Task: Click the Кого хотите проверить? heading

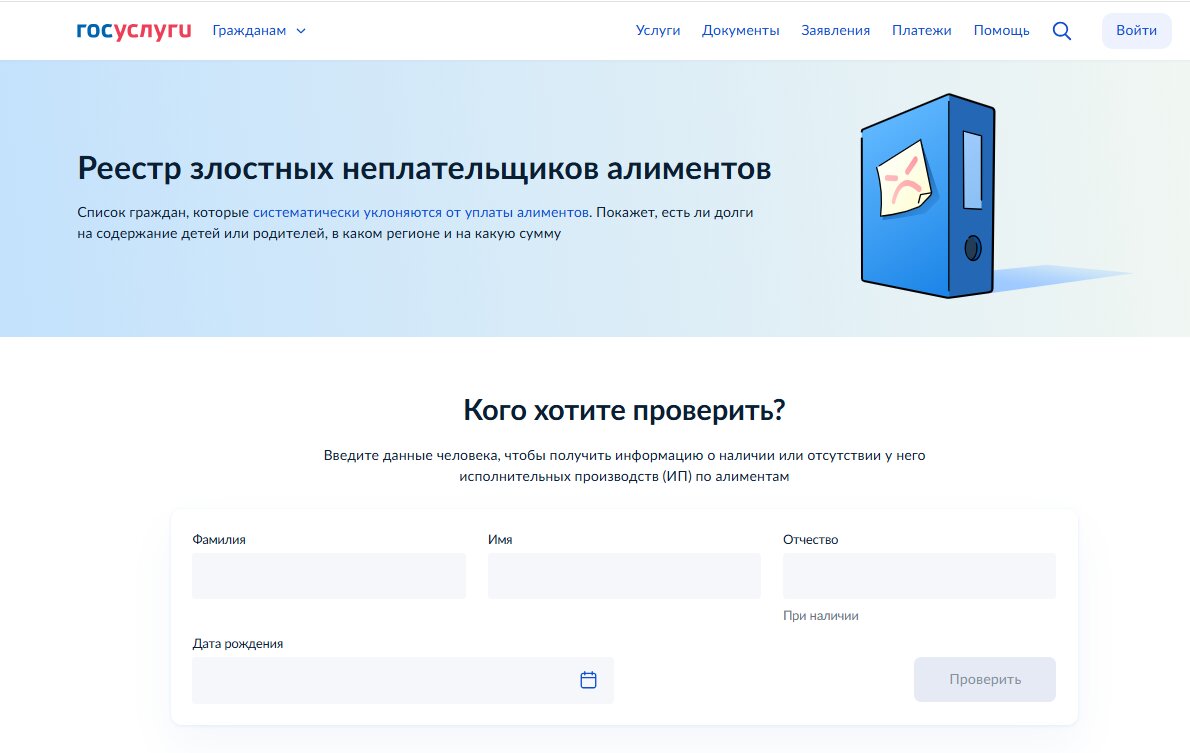Action: pos(624,410)
